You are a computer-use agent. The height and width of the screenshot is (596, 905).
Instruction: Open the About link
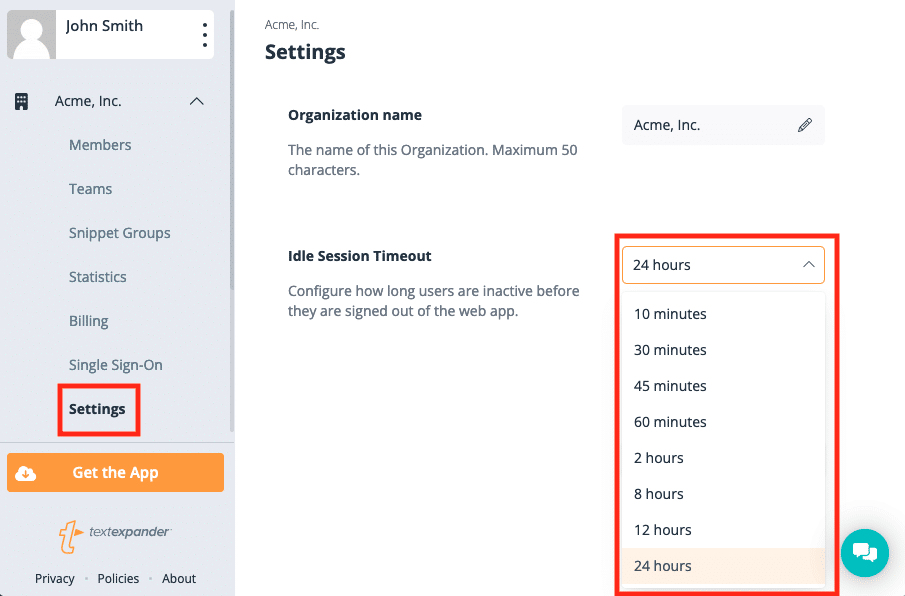(x=179, y=579)
